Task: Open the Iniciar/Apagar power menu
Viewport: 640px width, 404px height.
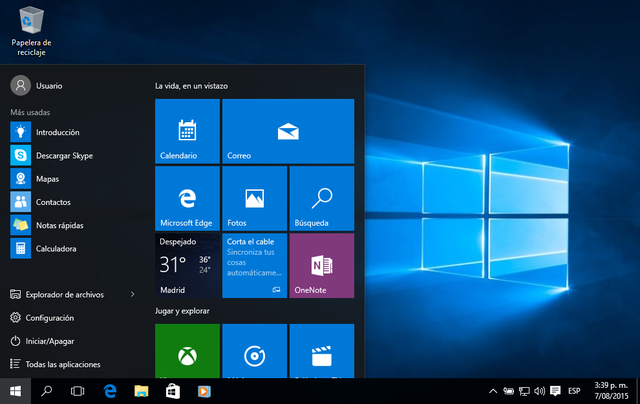Action: click(42, 341)
